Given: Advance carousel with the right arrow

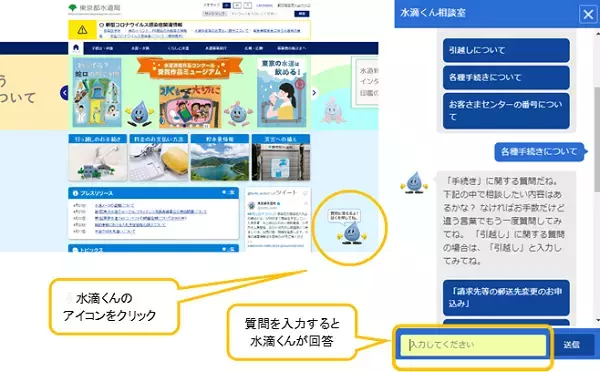Looking at the screenshot, I should [x=314, y=93].
